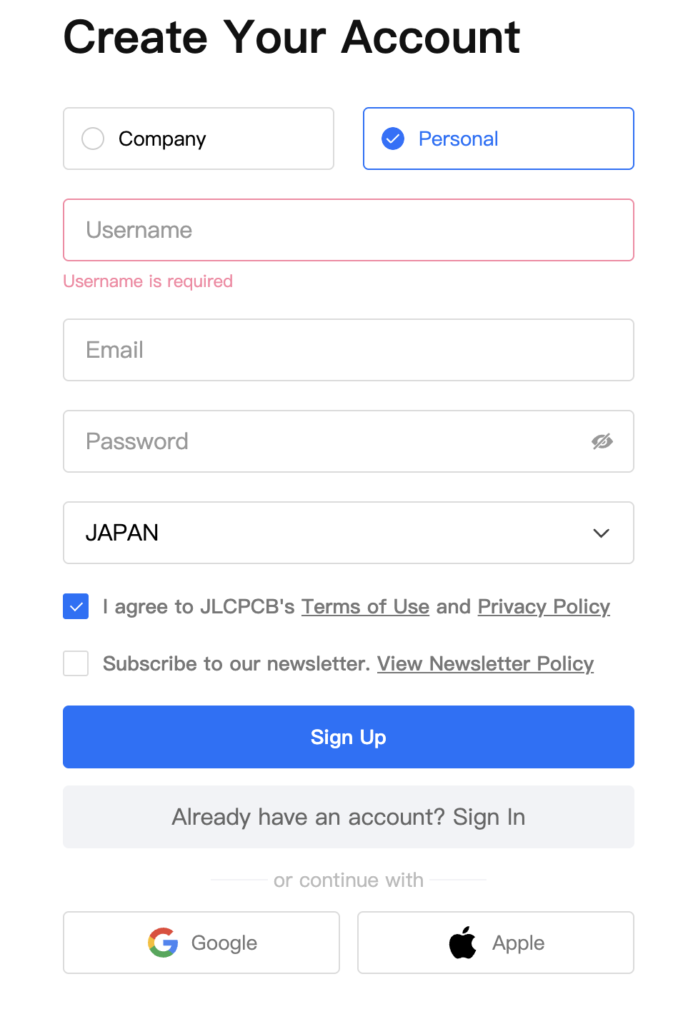Enable the newsletter subscription checkbox
Screen dimensions: 683x1024
tap(76, 664)
